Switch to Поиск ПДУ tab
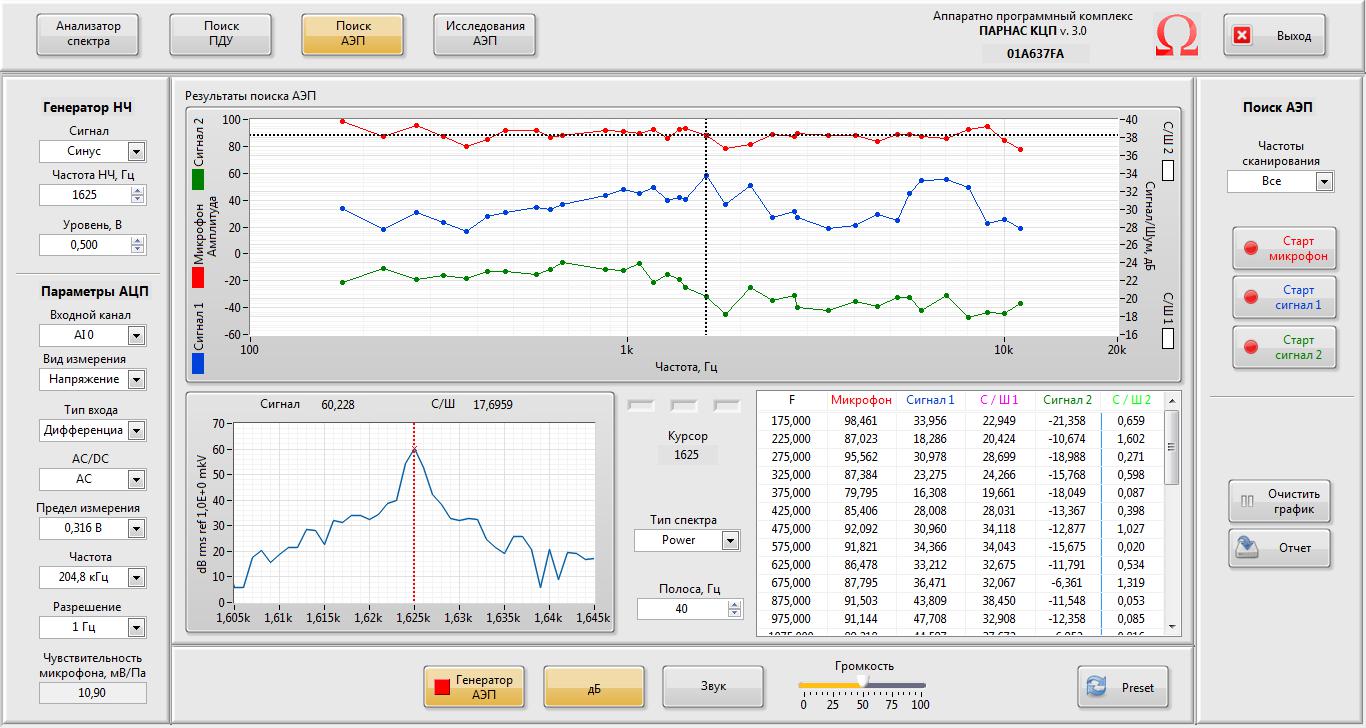This screenshot has width=1366, height=728. (x=221, y=34)
